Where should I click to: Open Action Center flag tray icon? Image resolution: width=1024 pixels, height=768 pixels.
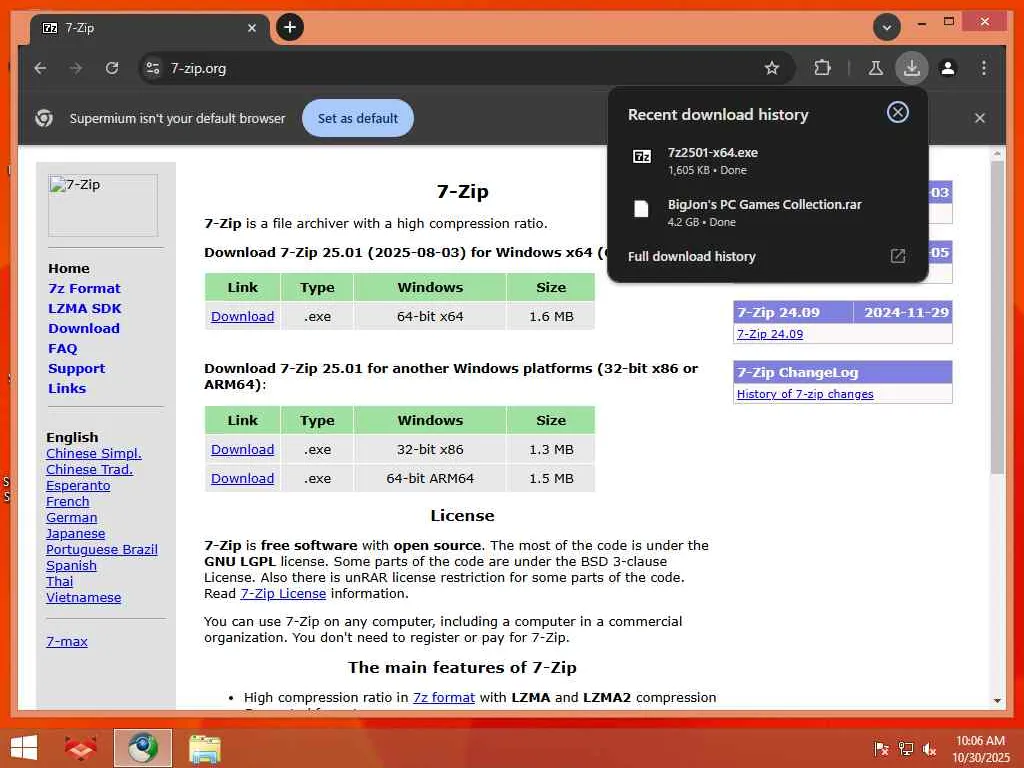[x=880, y=748]
